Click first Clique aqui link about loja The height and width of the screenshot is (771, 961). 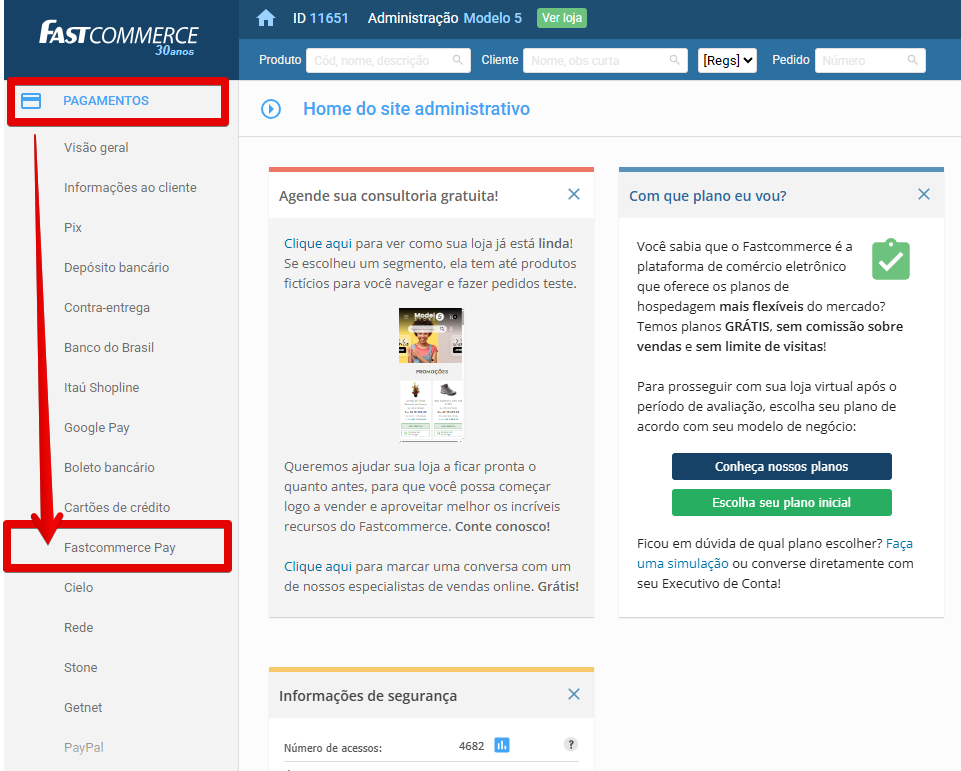[x=318, y=243]
